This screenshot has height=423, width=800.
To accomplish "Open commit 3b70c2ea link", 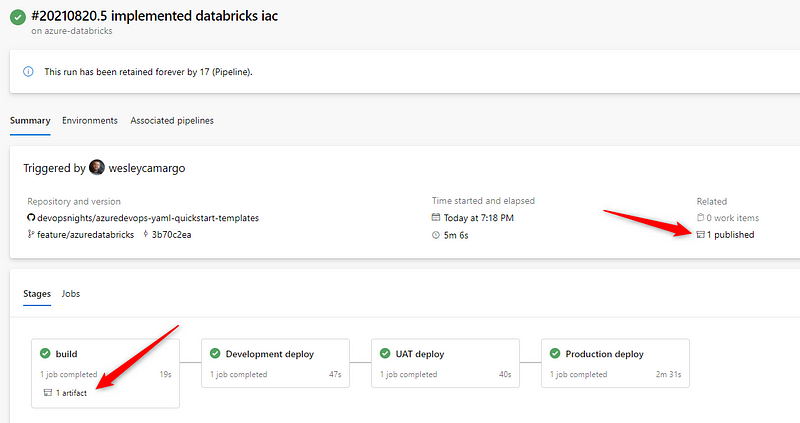I will (x=173, y=234).
